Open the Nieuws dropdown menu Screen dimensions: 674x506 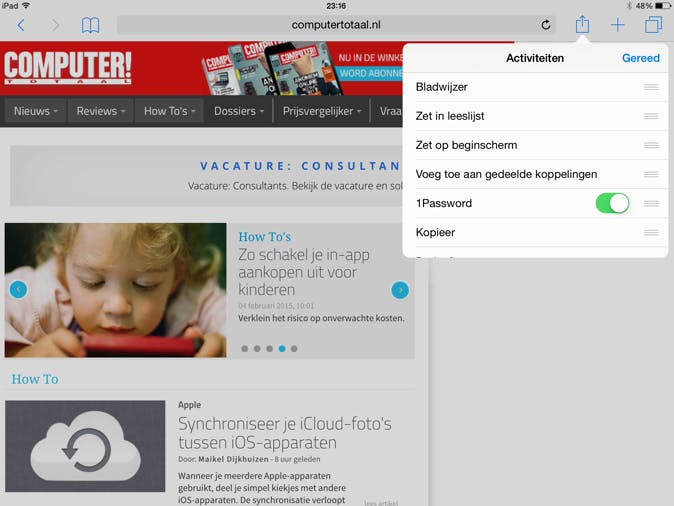tap(35, 111)
